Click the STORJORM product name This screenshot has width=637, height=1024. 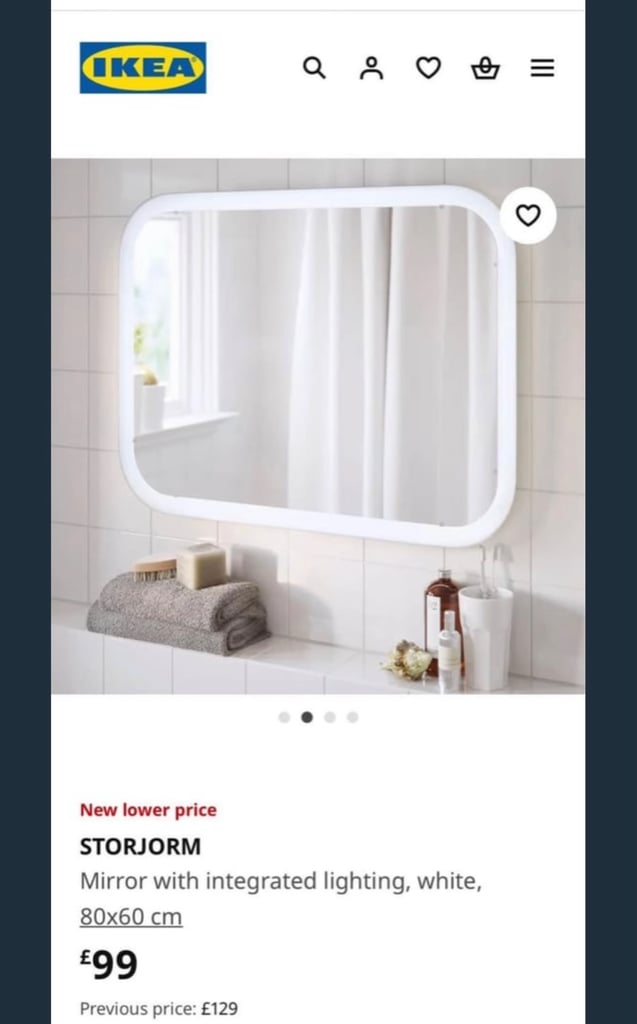click(140, 846)
